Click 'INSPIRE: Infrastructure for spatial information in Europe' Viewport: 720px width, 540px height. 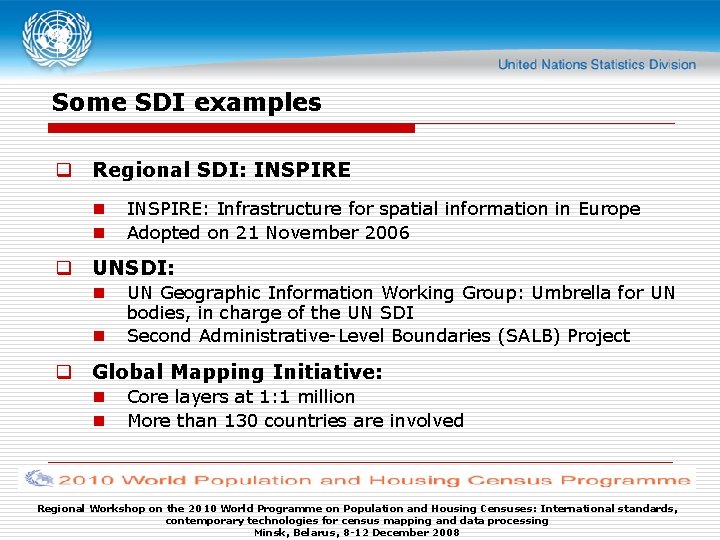[383, 209]
